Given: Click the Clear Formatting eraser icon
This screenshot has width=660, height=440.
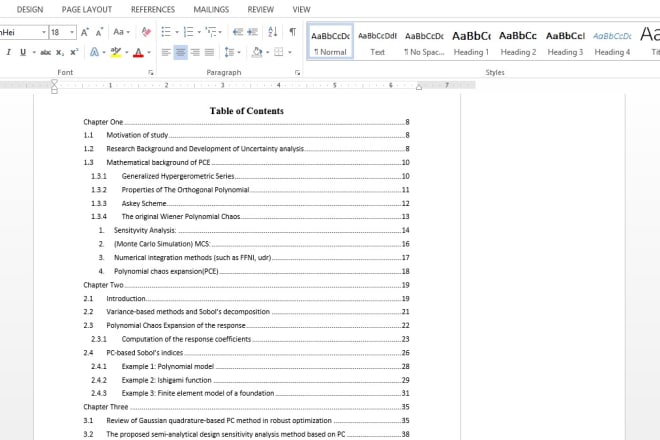Looking at the screenshot, I should [x=146, y=32].
